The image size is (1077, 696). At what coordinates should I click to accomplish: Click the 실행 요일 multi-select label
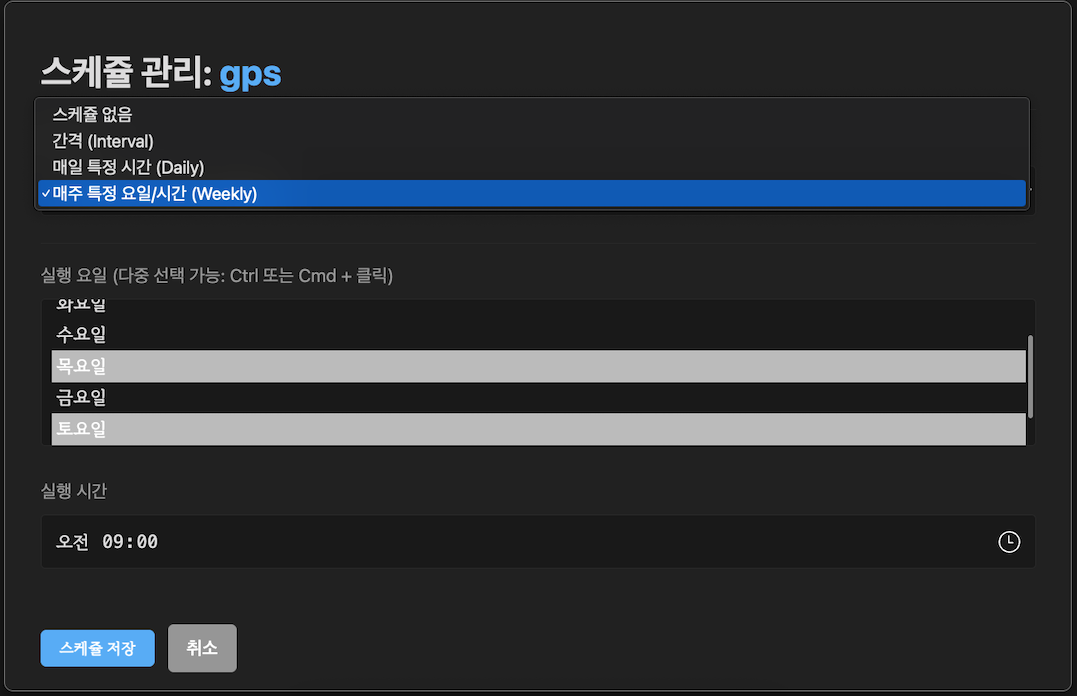click(216, 276)
